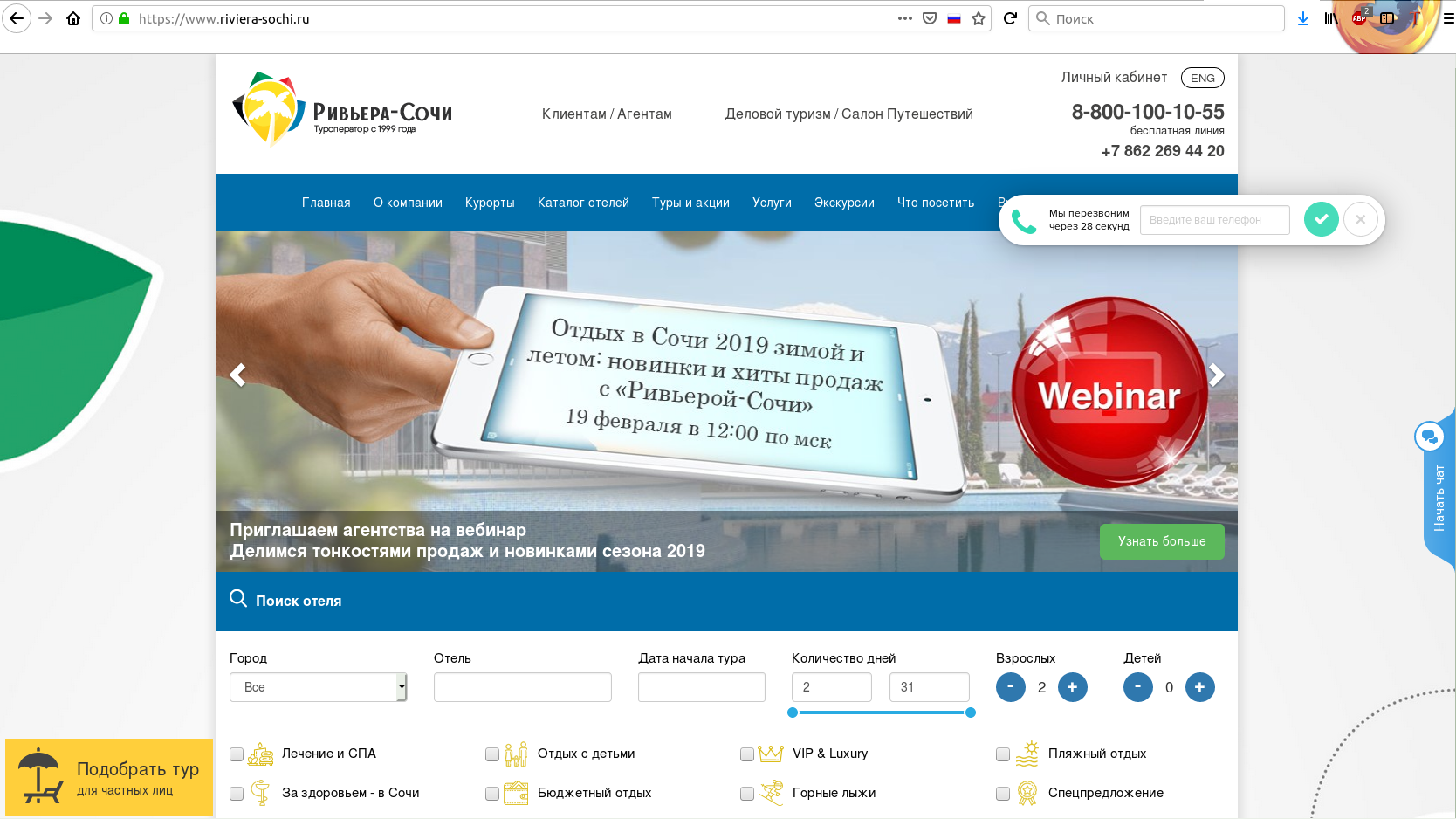Open the Курорты menu item
Screen dimensions: 1456x819
[x=490, y=203]
